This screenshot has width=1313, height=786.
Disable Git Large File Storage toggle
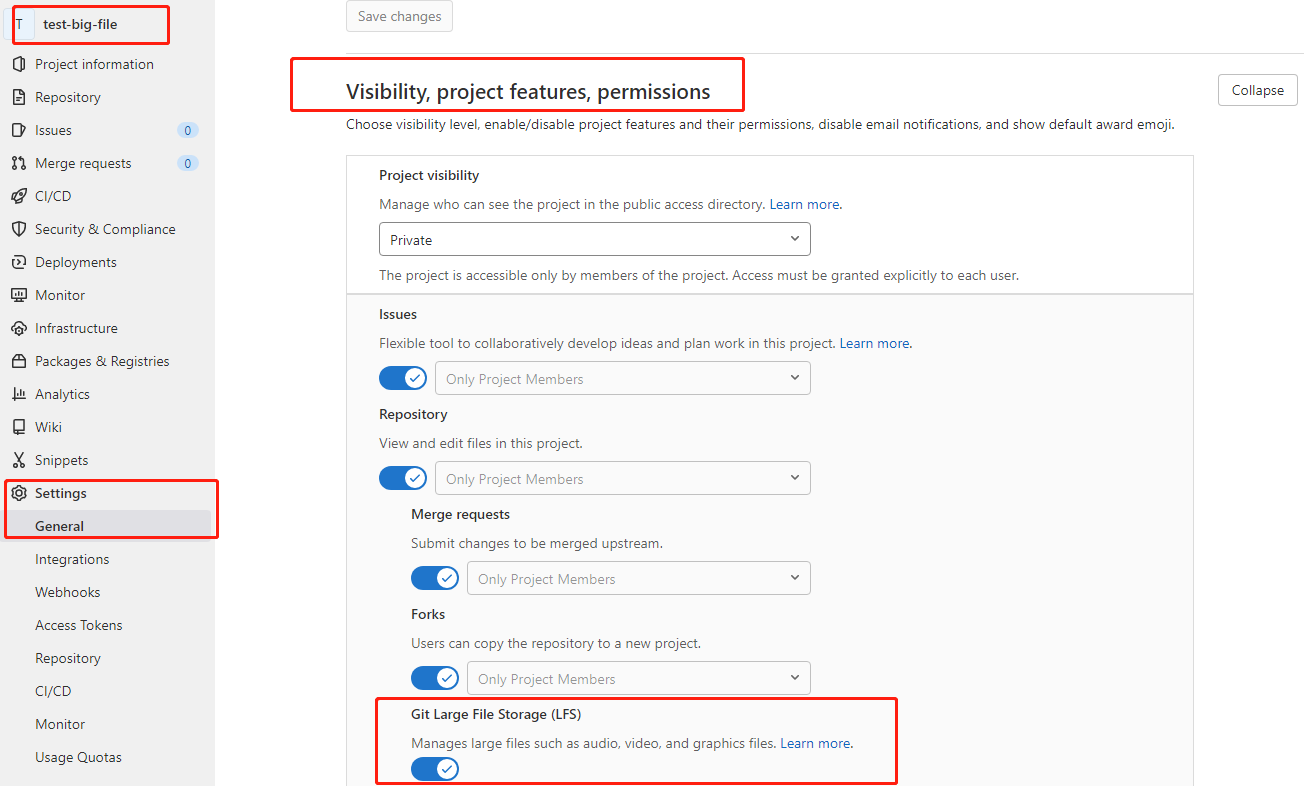(x=435, y=769)
